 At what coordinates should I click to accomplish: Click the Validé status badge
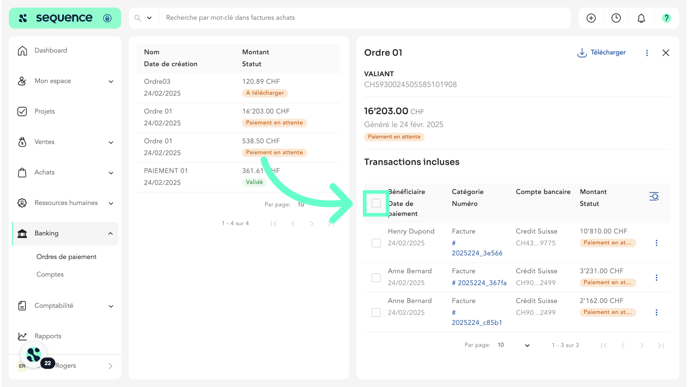(254, 182)
